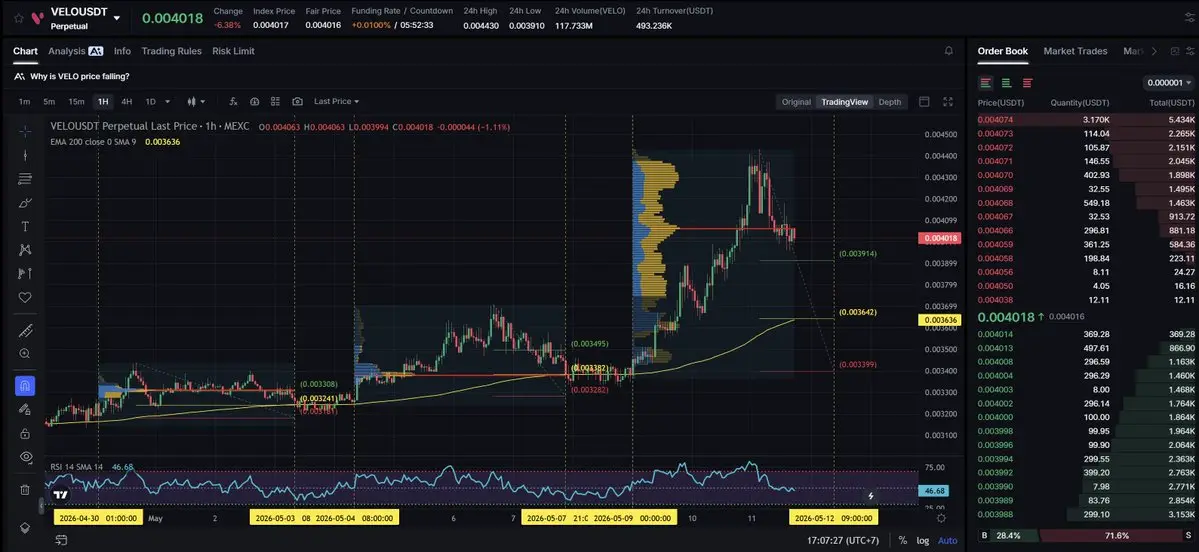Hide all drawings with the eye icon
Image resolution: width=1199 pixels, height=552 pixels.
point(25,457)
